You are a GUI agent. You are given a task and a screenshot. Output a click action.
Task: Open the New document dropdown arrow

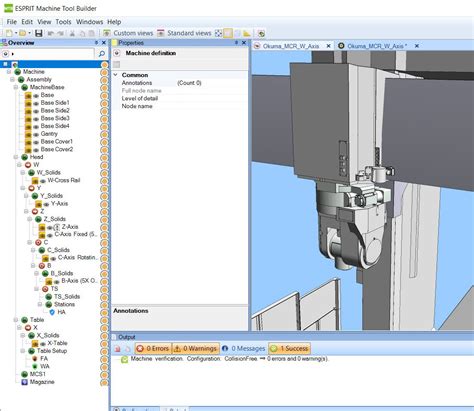coord(15,33)
